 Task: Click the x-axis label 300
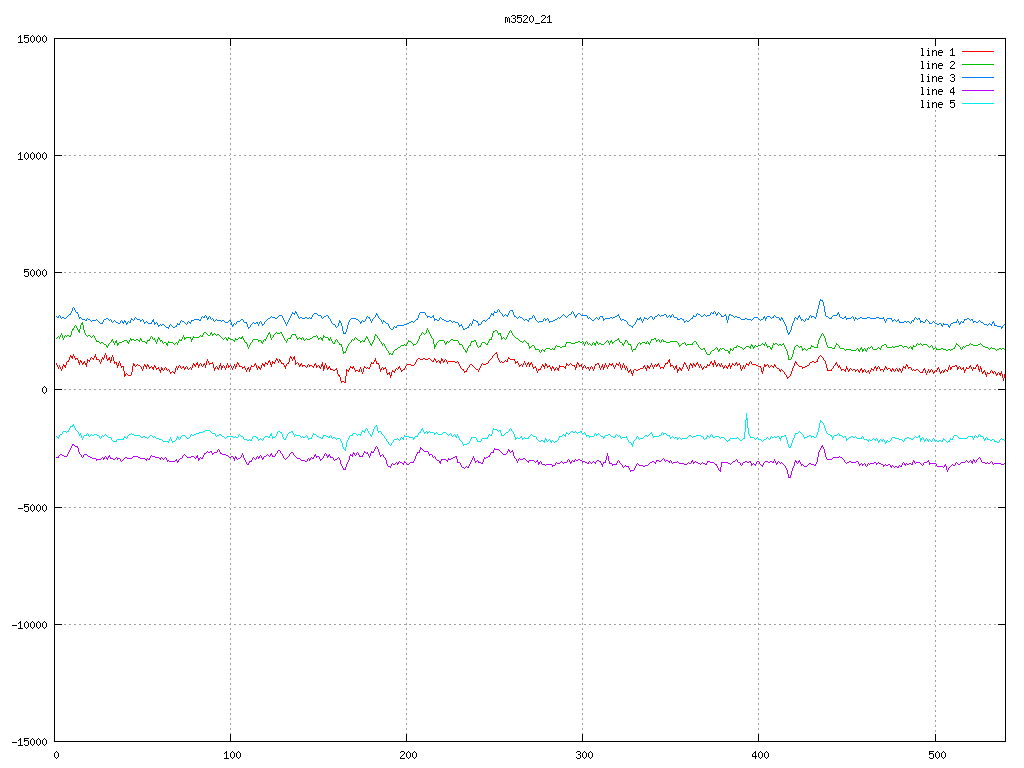click(x=584, y=756)
